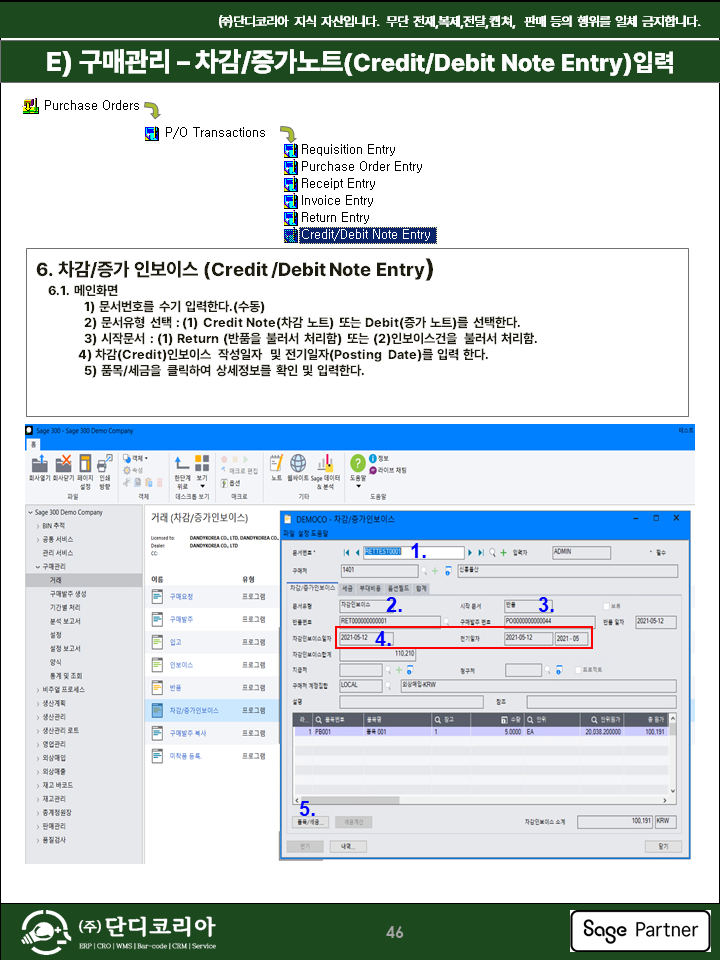Toggle the 보류 (hold) checkbox
Screen dimensions: 720x960
[x=607, y=606]
